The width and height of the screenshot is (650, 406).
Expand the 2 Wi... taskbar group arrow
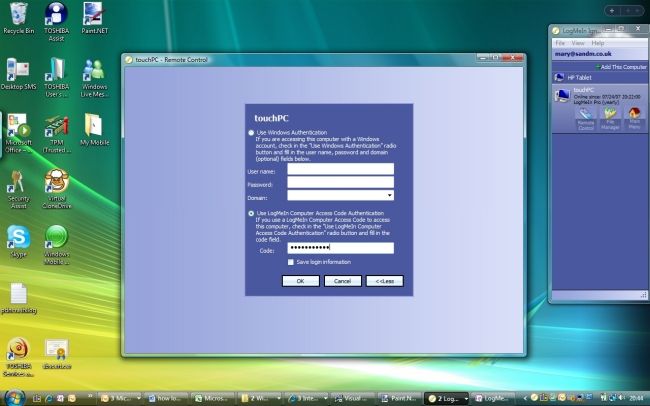click(x=279, y=398)
